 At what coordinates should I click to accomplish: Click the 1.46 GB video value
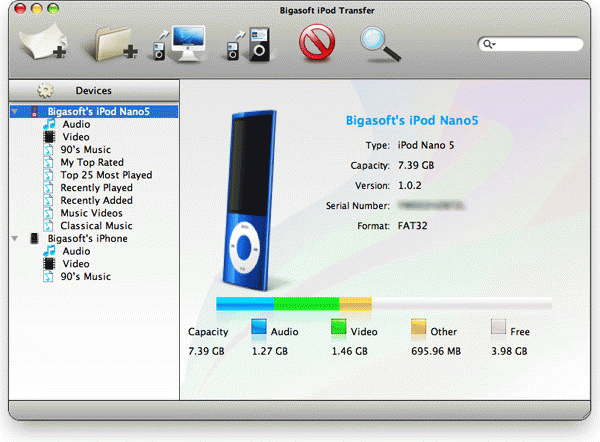349,351
